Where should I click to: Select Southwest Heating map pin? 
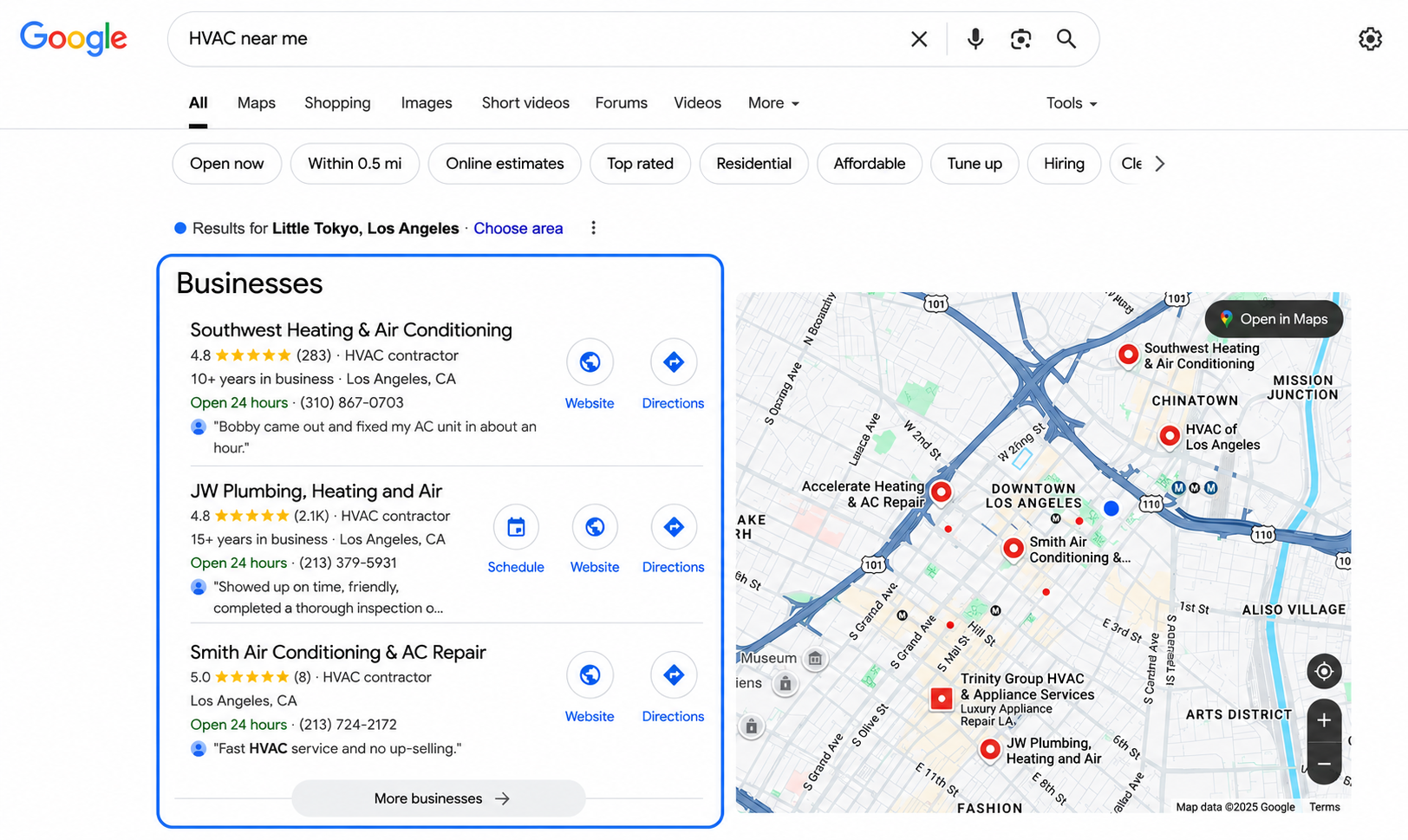(x=1128, y=355)
